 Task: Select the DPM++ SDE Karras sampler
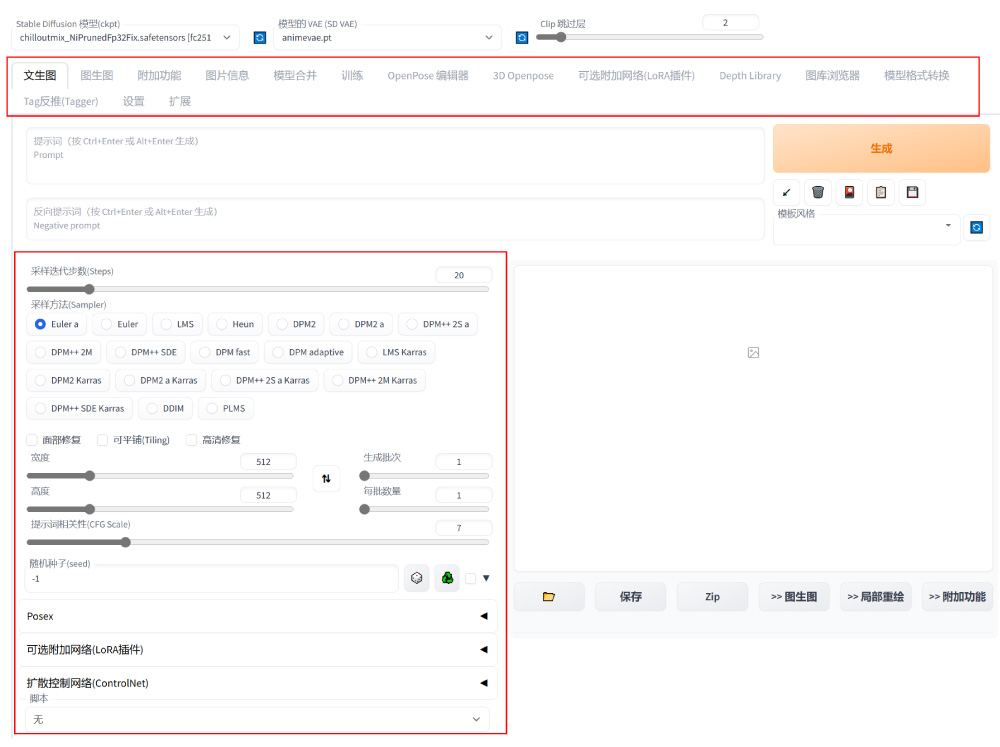[80, 408]
